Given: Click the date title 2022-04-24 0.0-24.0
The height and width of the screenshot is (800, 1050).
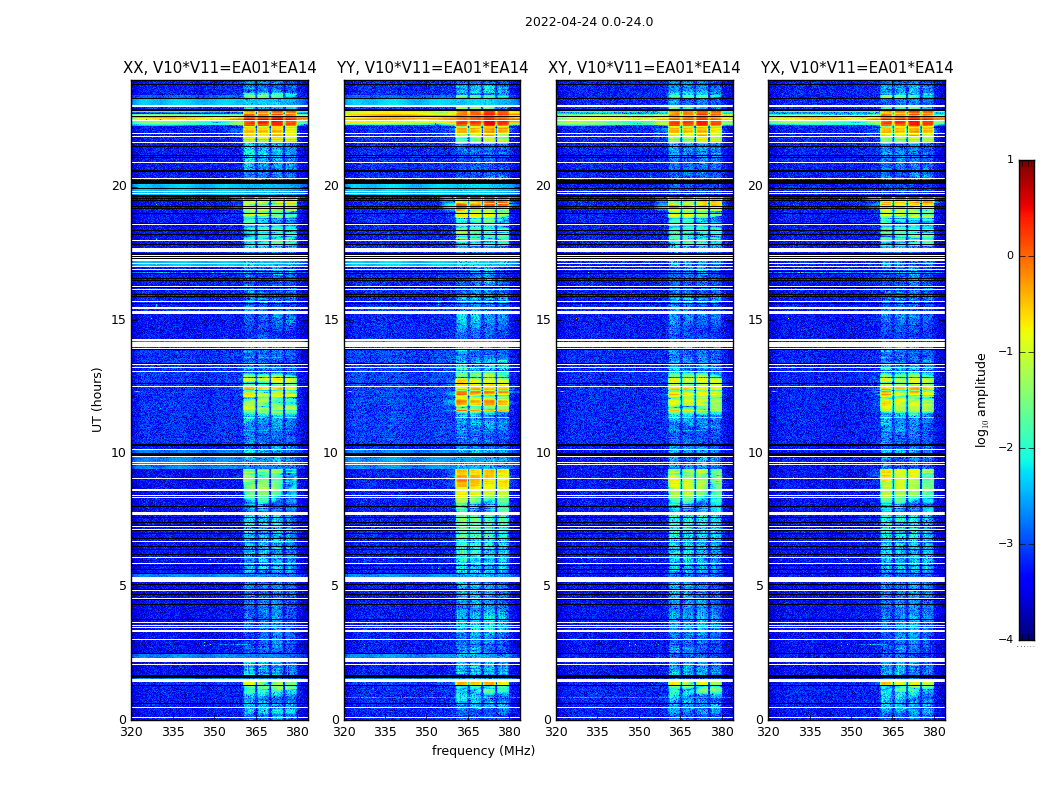Looking at the screenshot, I should [589, 22].
